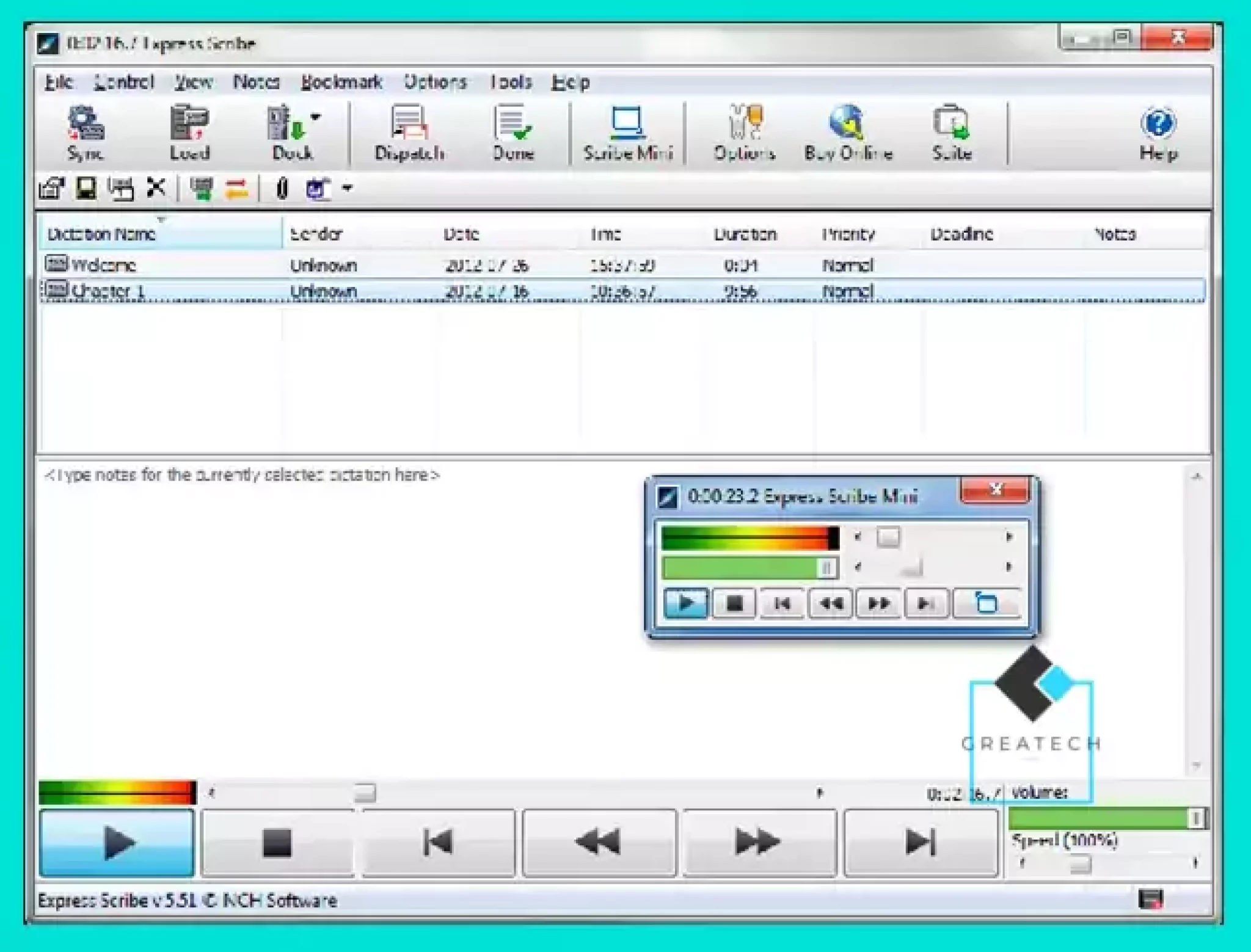Open the Notes menu
This screenshot has width=1251, height=952.
257,82
